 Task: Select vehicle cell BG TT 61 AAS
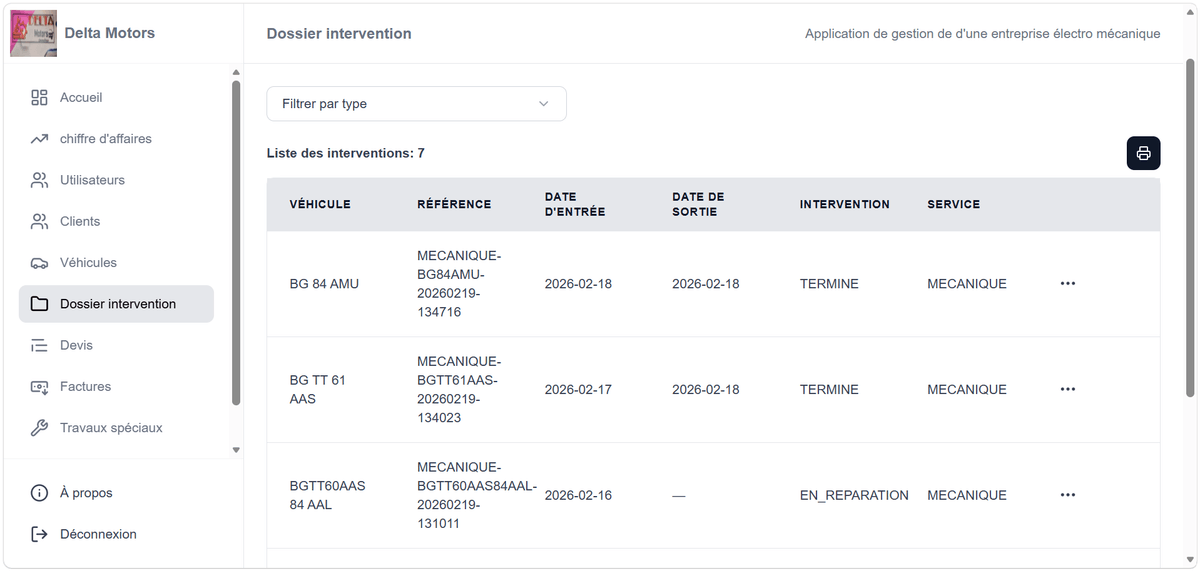pos(318,389)
